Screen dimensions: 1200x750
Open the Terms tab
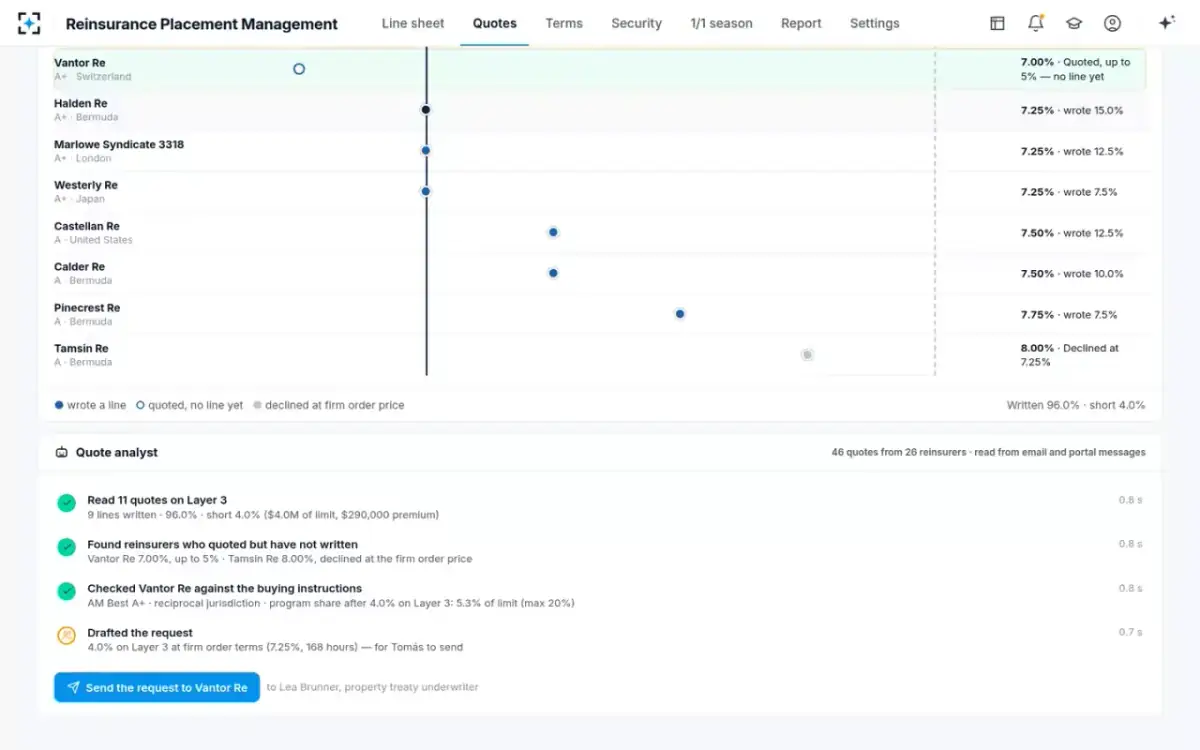pyautogui.click(x=564, y=23)
